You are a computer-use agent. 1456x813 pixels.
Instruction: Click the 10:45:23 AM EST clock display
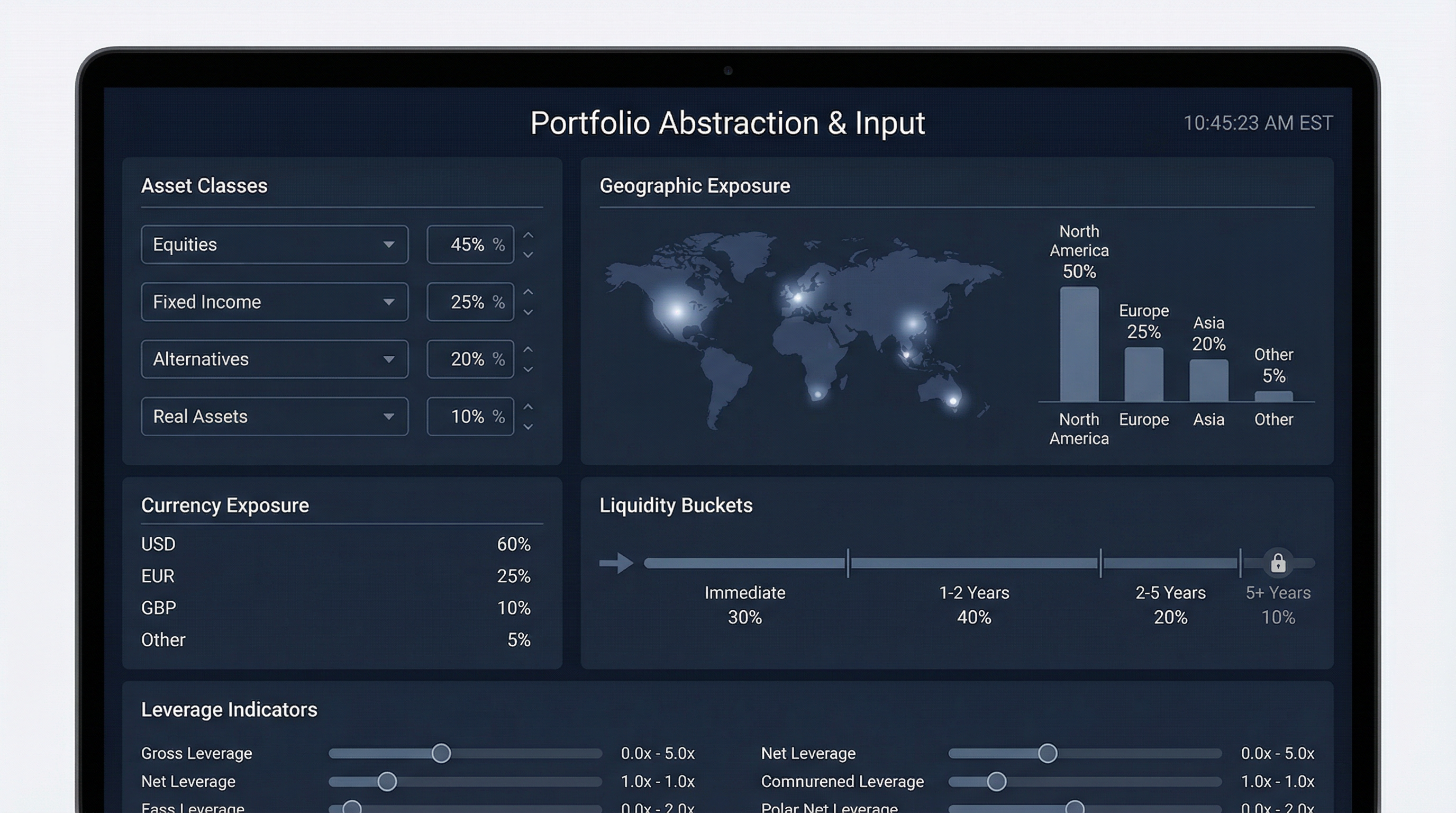1259,122
